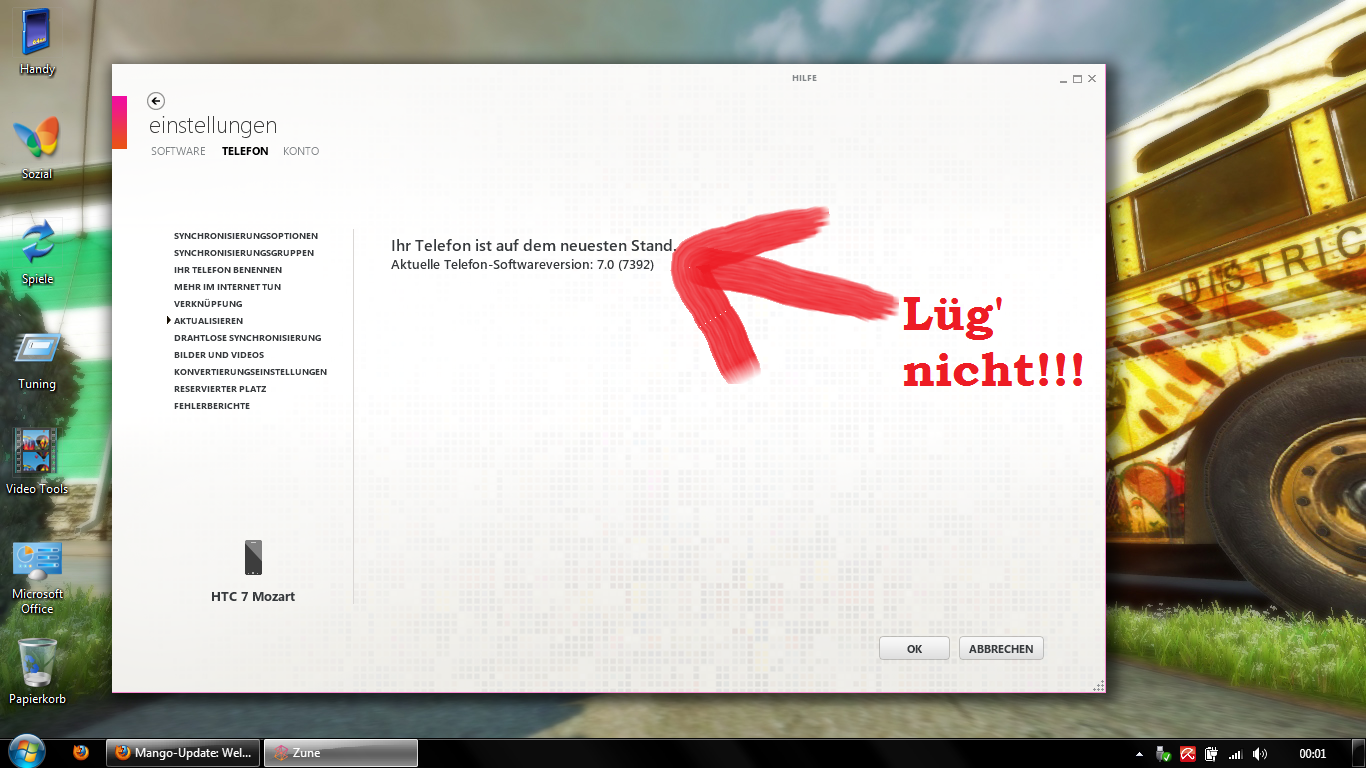Switch to the Mango-Update Firefox taskbar window
Viewport: 1366px width, 768px height.
point(183,753)
